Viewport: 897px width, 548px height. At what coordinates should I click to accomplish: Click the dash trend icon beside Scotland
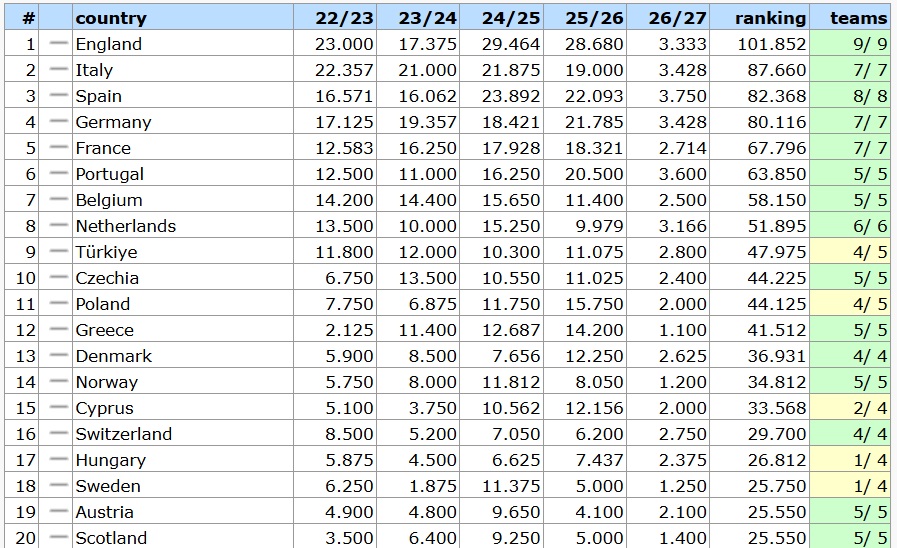point(58,538)
